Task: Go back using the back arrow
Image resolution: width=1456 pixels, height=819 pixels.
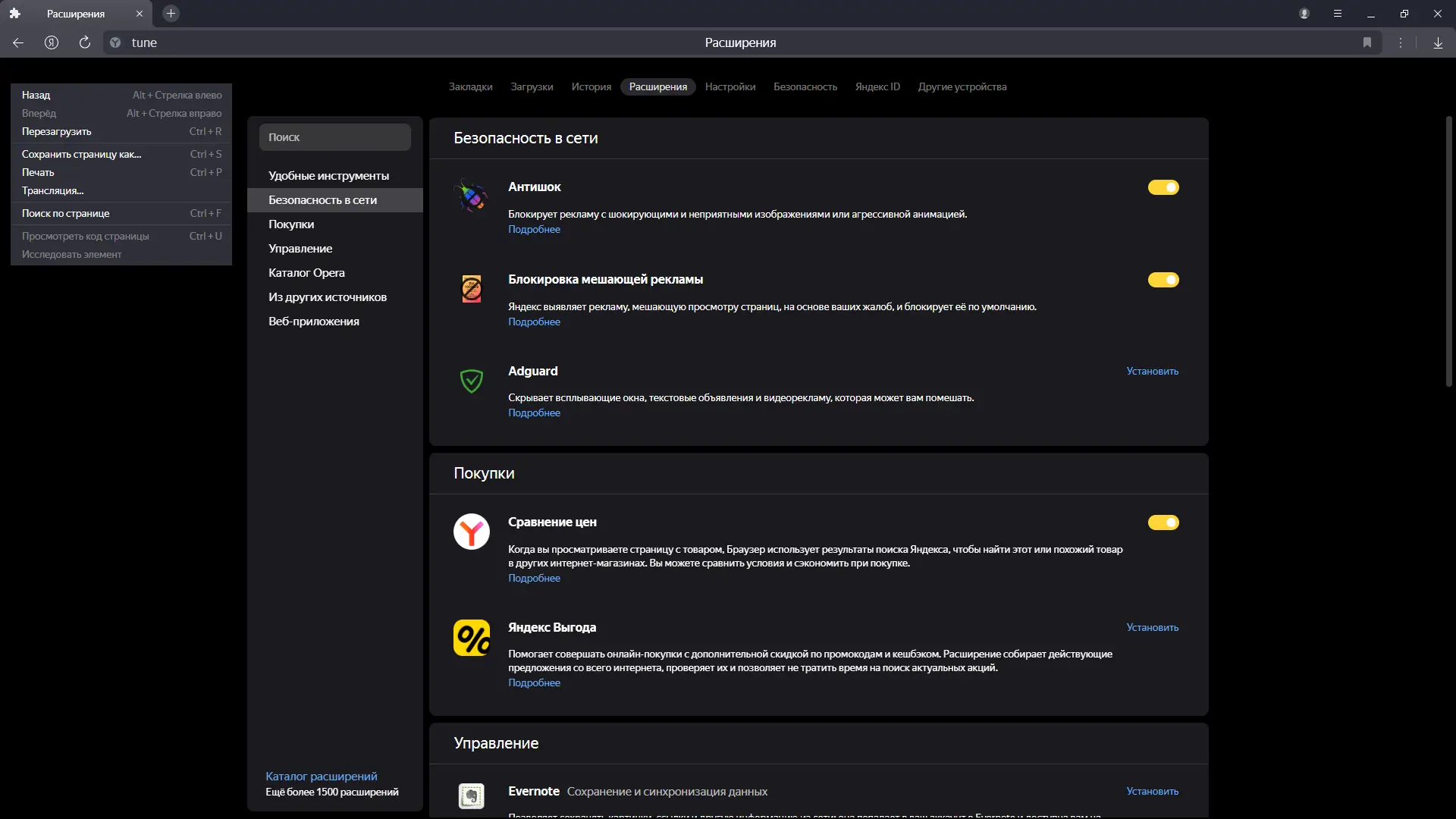Action: [18, 42]
